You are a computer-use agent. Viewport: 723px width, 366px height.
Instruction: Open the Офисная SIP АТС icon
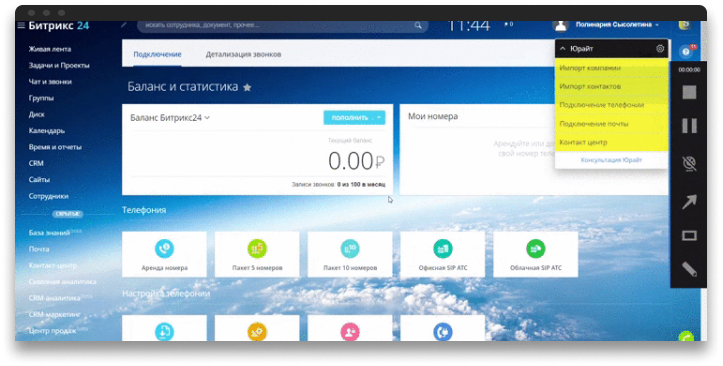tap(443, 249)
